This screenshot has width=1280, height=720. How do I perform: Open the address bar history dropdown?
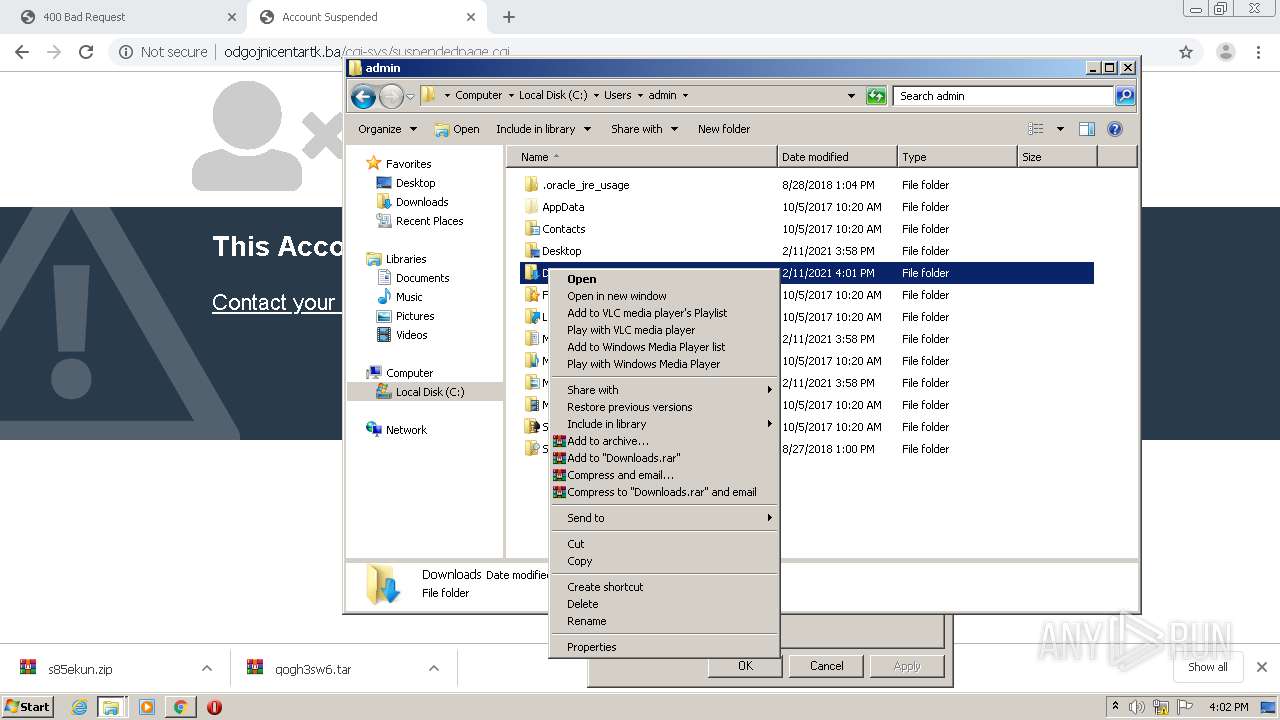851,96
